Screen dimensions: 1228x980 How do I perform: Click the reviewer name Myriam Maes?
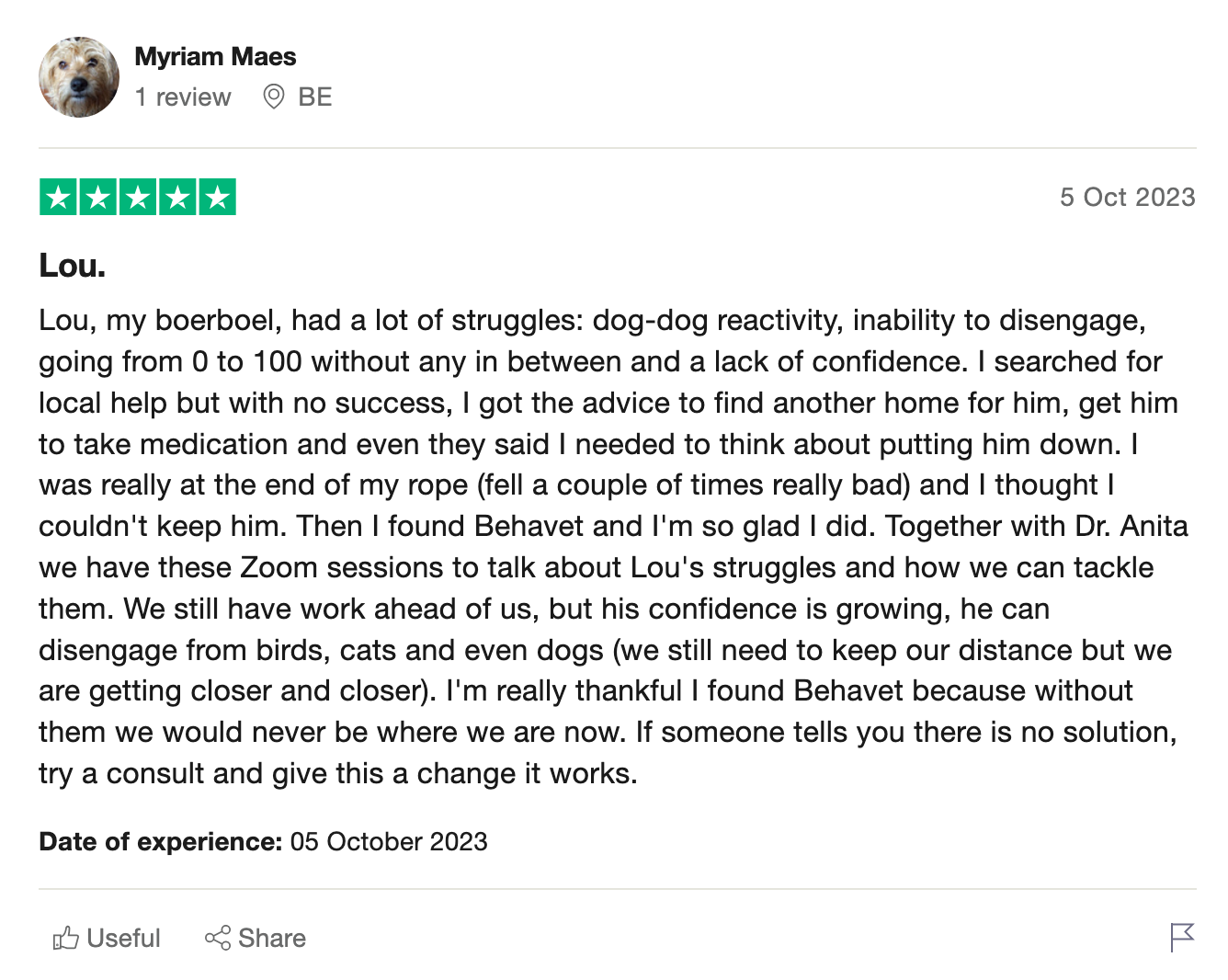point(215,57)
